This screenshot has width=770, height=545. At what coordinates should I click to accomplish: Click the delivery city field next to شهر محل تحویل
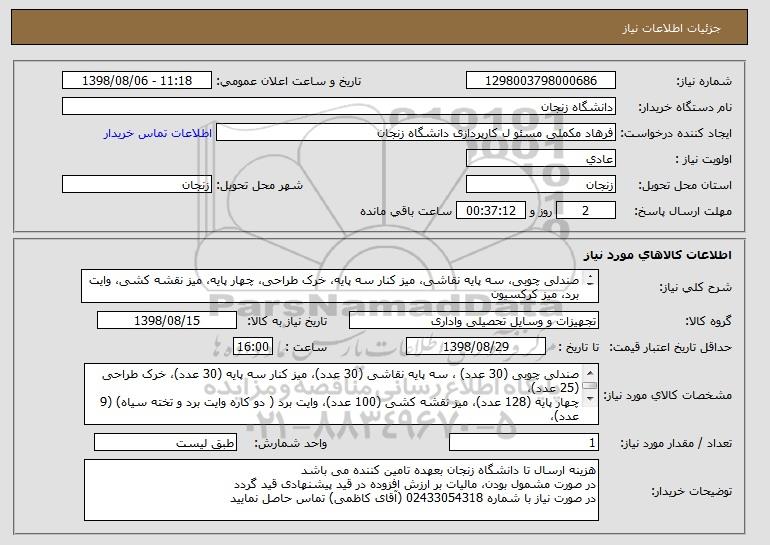pos(137,185)
